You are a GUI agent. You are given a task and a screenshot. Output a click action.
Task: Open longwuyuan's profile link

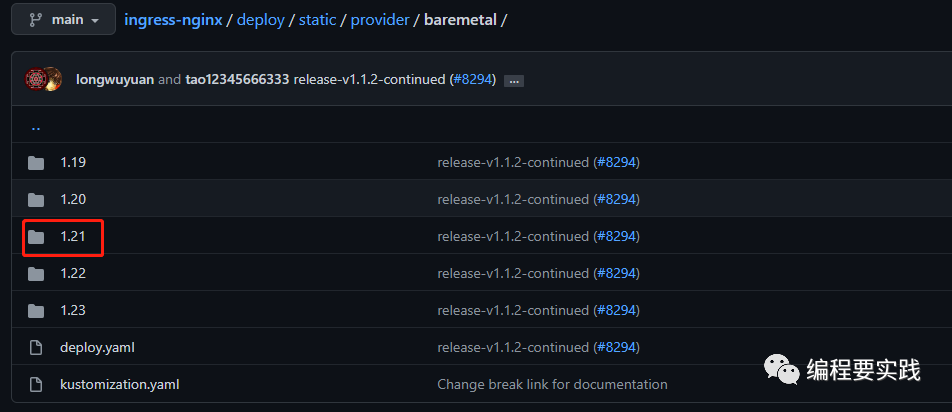click(x=114, y=79)
